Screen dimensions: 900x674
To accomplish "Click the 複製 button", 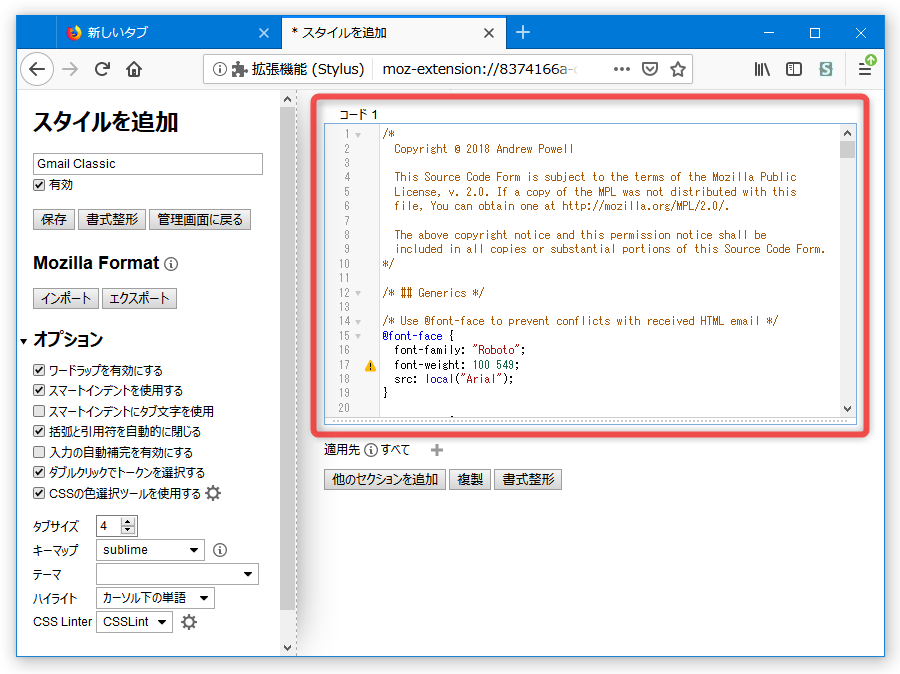I will pos(470,479).
